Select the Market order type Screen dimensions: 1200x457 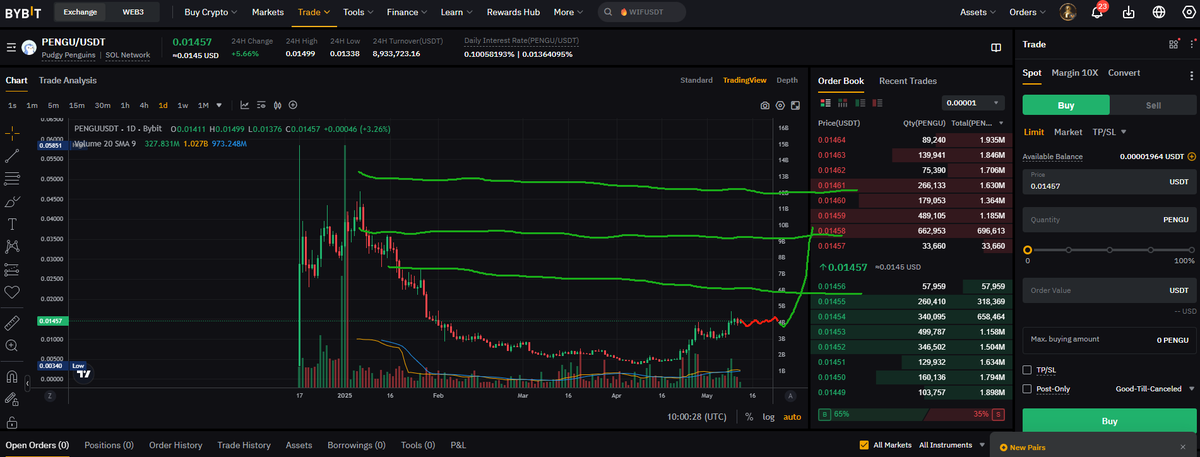coord(1068,132)
